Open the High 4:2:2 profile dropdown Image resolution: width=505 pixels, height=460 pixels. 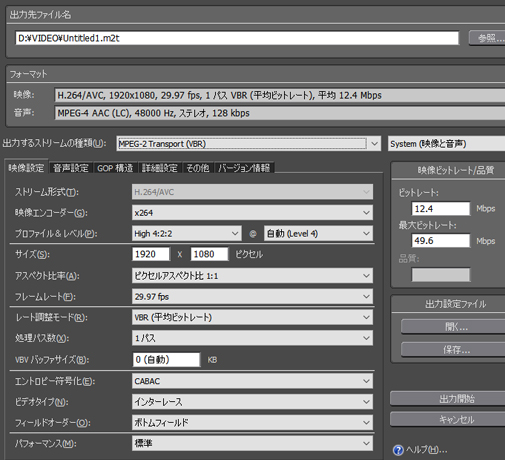pos(186,233)
